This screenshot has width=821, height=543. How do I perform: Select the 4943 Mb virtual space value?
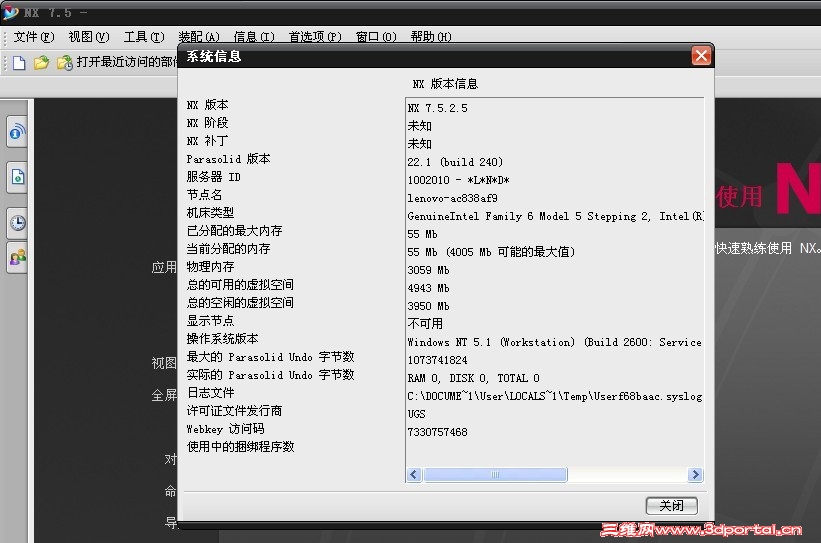[x=428, y=288]
